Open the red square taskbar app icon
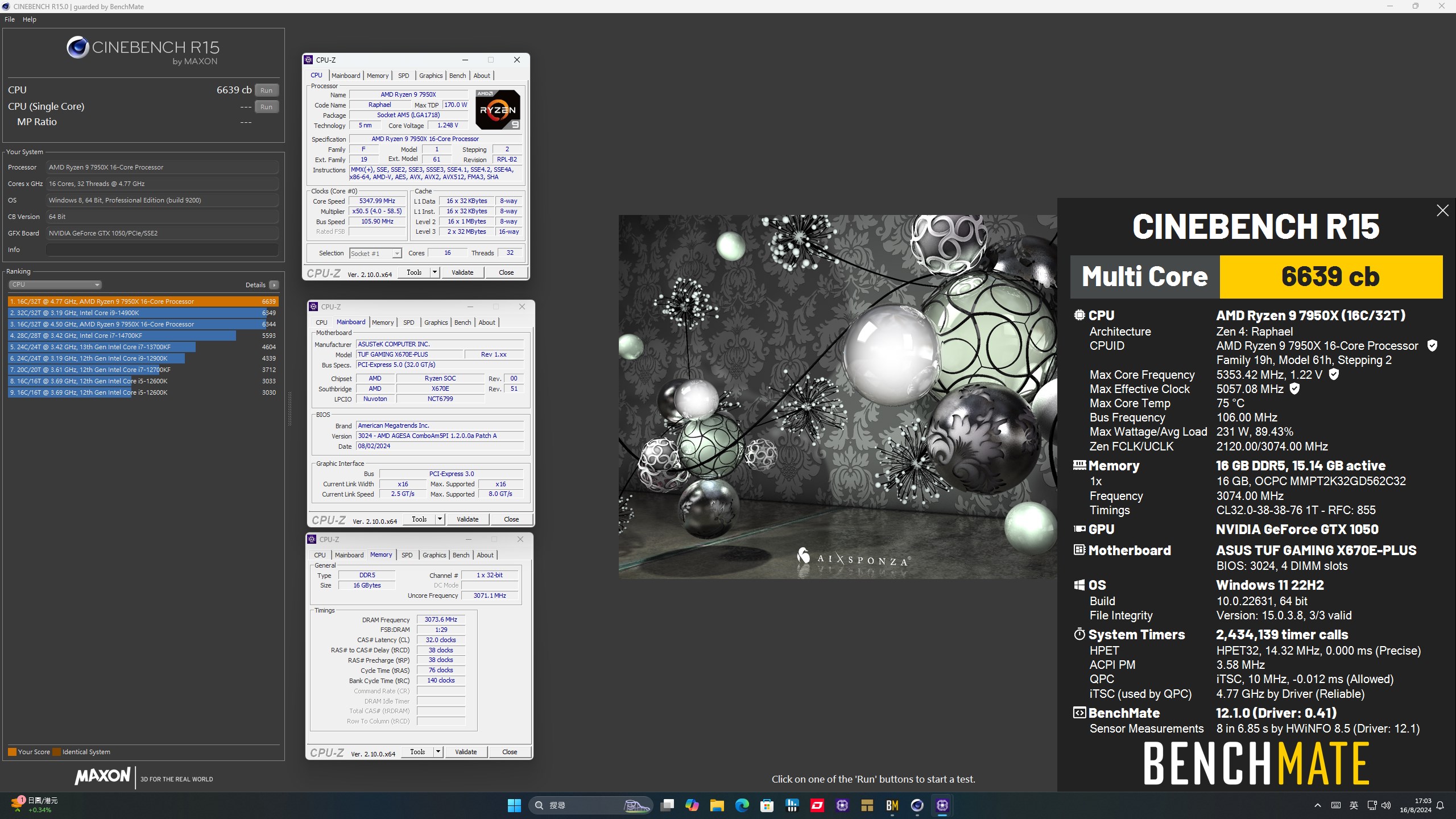 (x=817, y=805)
